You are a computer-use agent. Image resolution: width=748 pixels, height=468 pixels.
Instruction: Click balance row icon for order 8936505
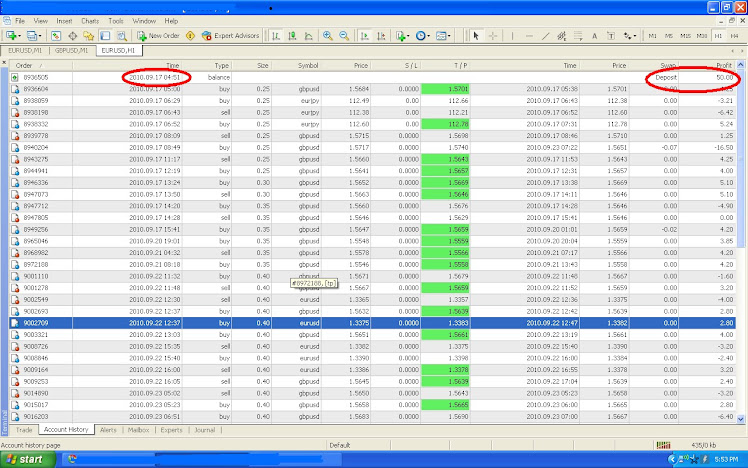tap(15, 77)
